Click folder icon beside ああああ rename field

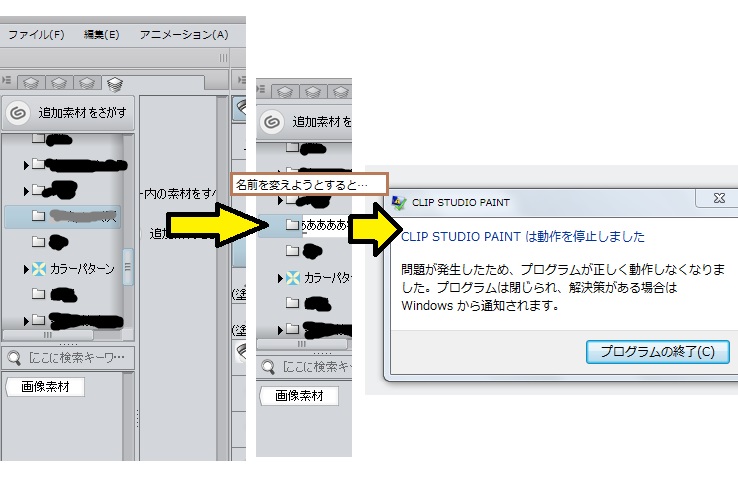[292, 225]
